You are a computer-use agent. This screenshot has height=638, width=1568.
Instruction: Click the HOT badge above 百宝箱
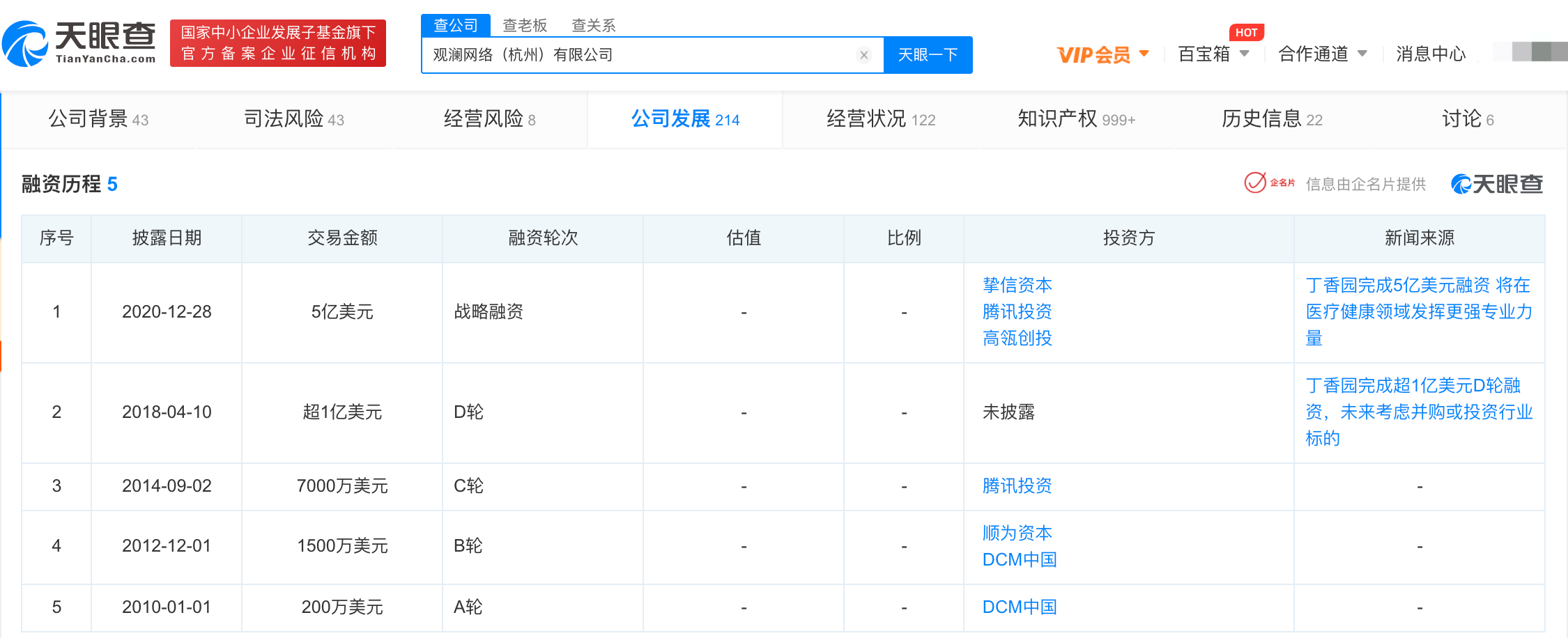(1247, 32)
